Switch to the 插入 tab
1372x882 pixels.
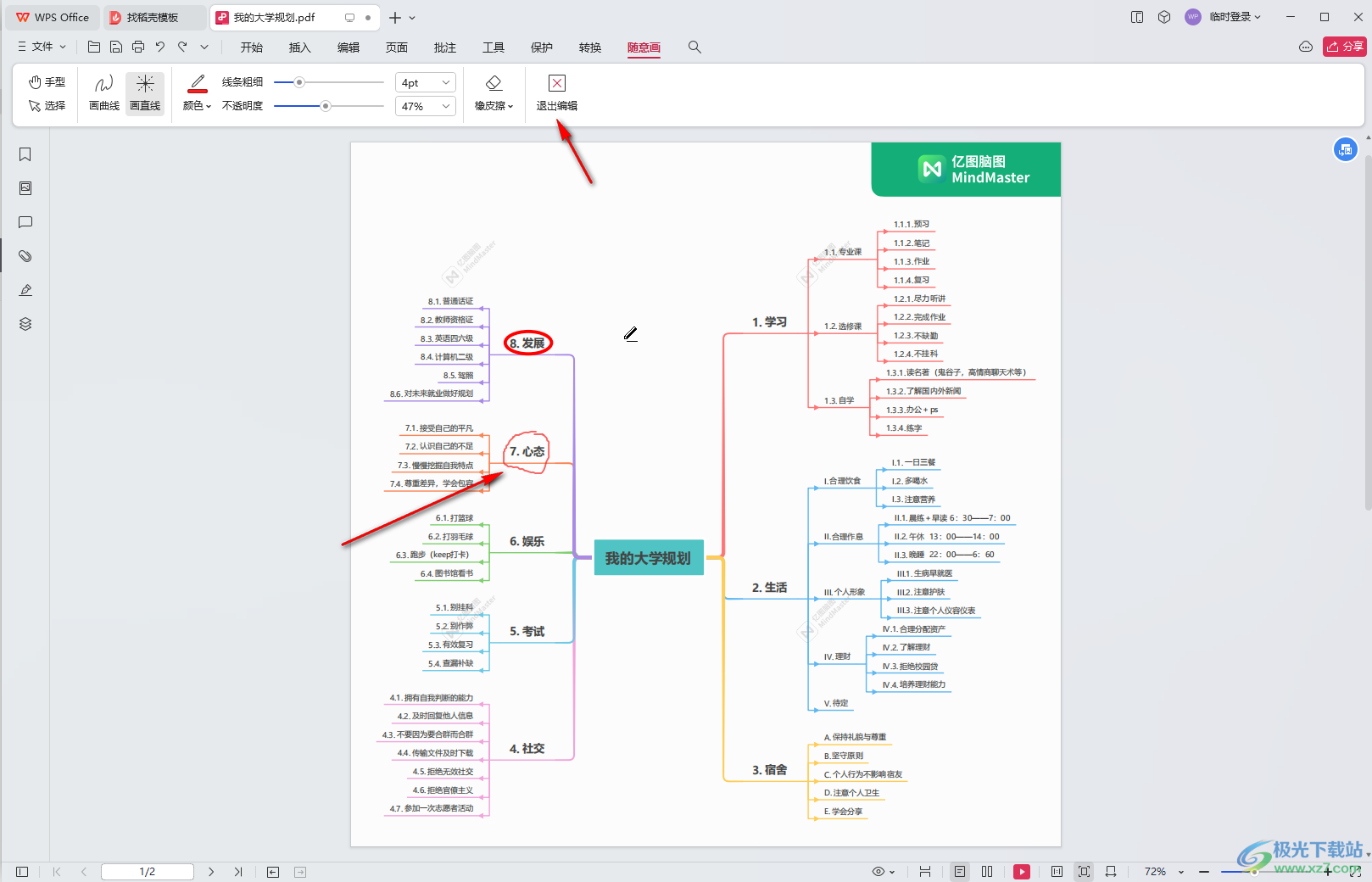coord(300,47)
